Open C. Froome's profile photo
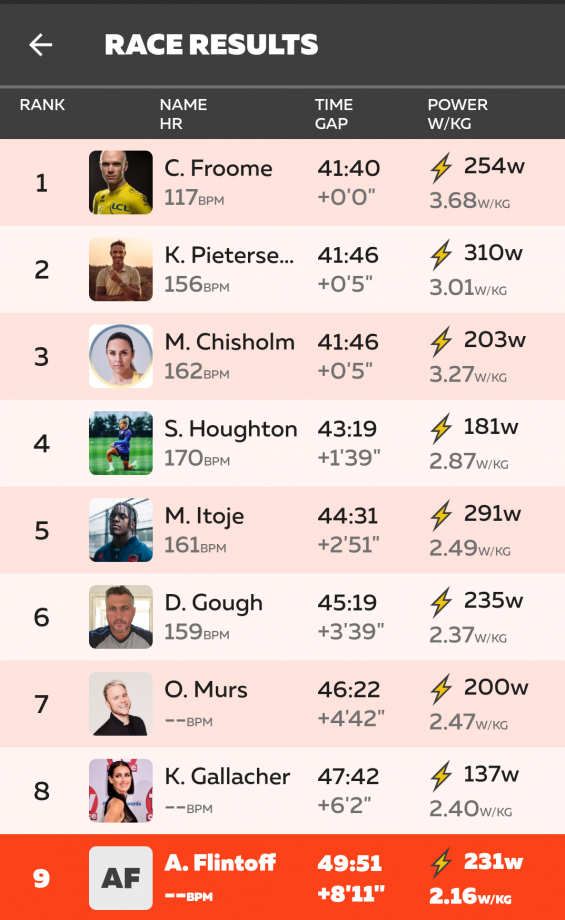This screenshot has width=565, height=920. (x=121, y=182)
